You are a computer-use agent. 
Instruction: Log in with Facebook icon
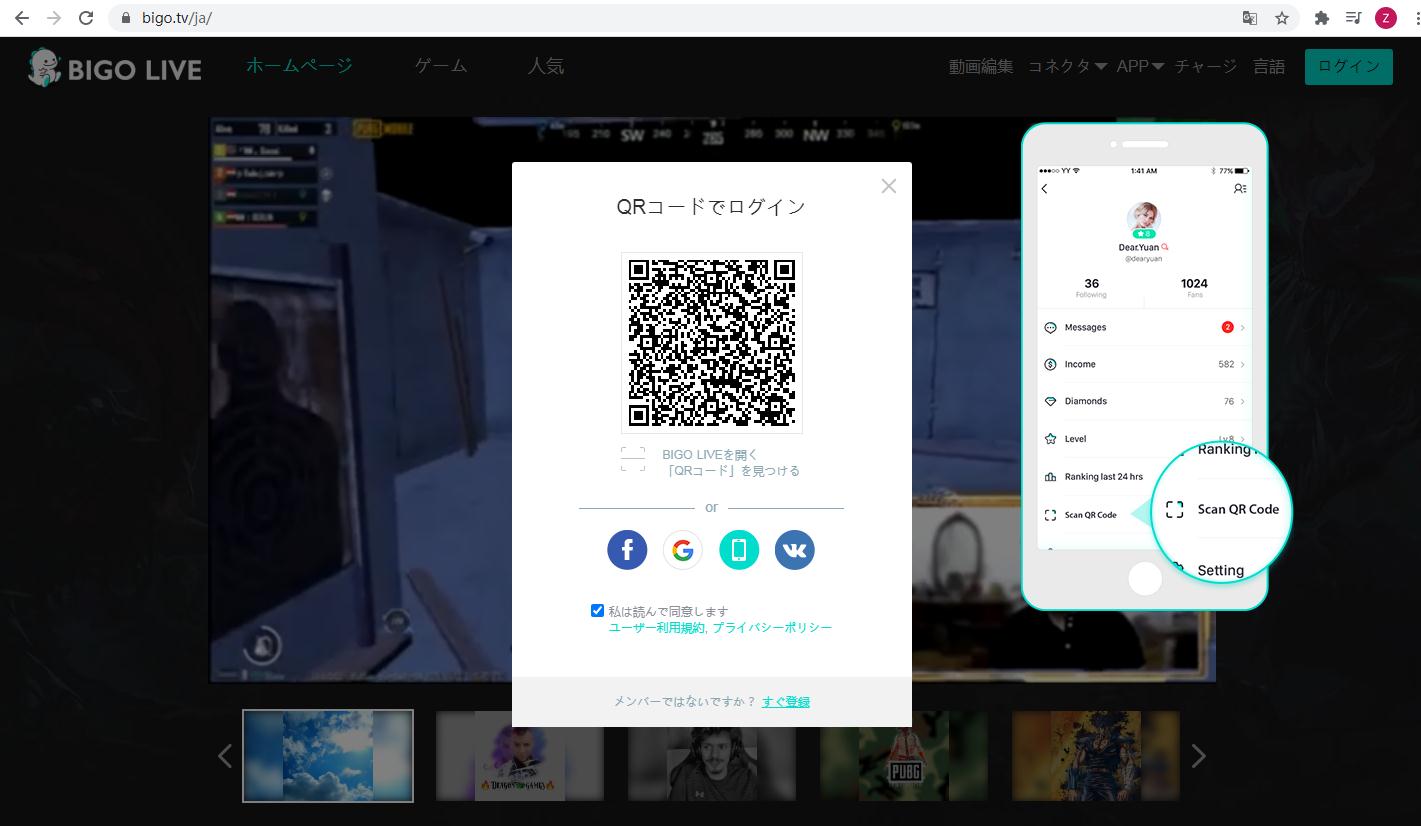pos(627,549)
